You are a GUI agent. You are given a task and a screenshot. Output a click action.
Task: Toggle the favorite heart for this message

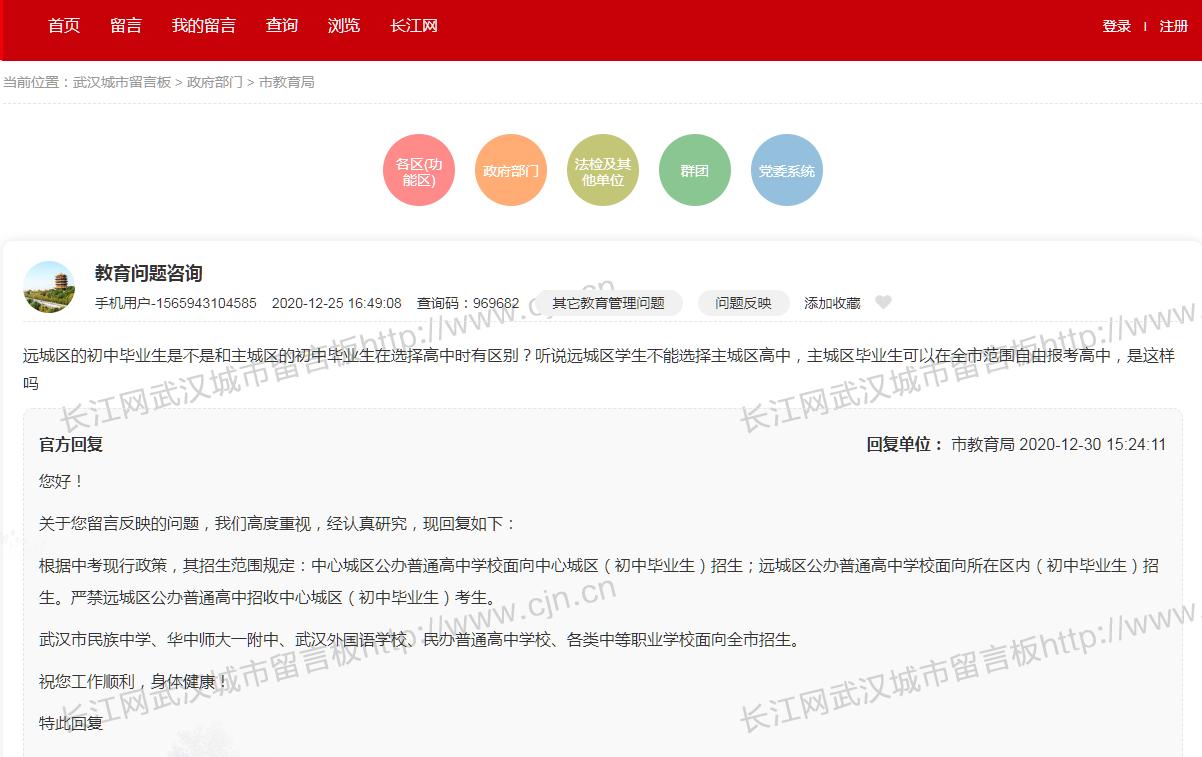pyautogui.click(x=884, y=302)
